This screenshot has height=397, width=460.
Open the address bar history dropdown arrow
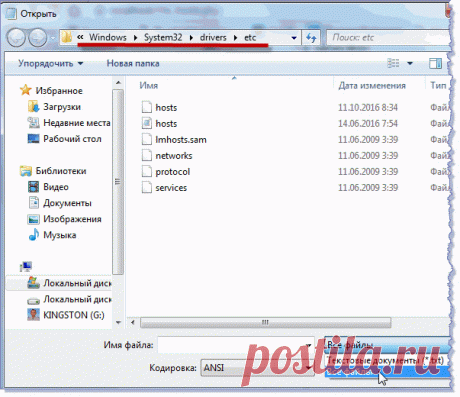tap(294, 38)
